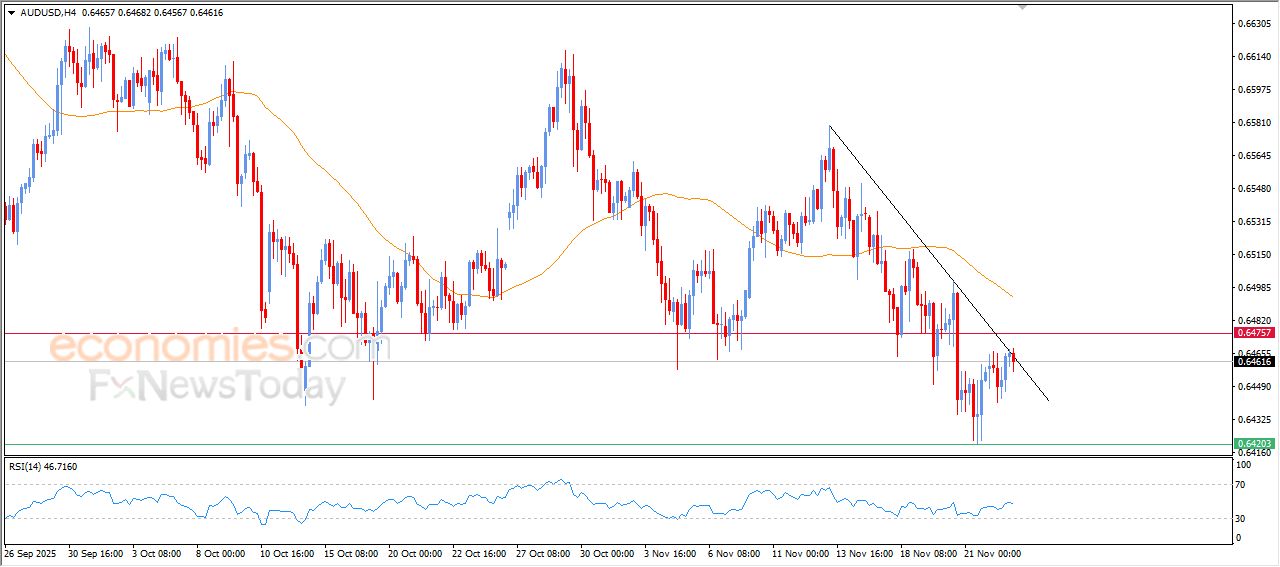Click the AUDUSD,H4 symbol title text
This screenshot has height=567, width=1280.
(x=47, y=13)
